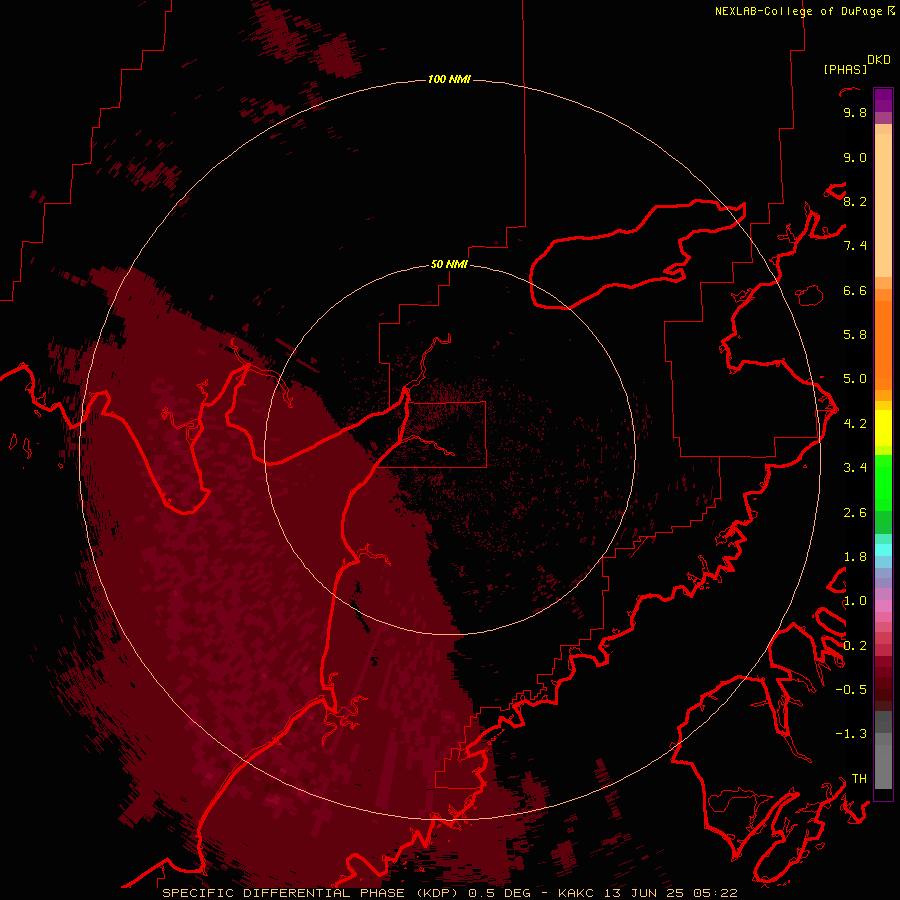Click the 8.2 legend value
Image resolution: width=900 pixels, height=900 pixels.
click(x=855, y=201)
